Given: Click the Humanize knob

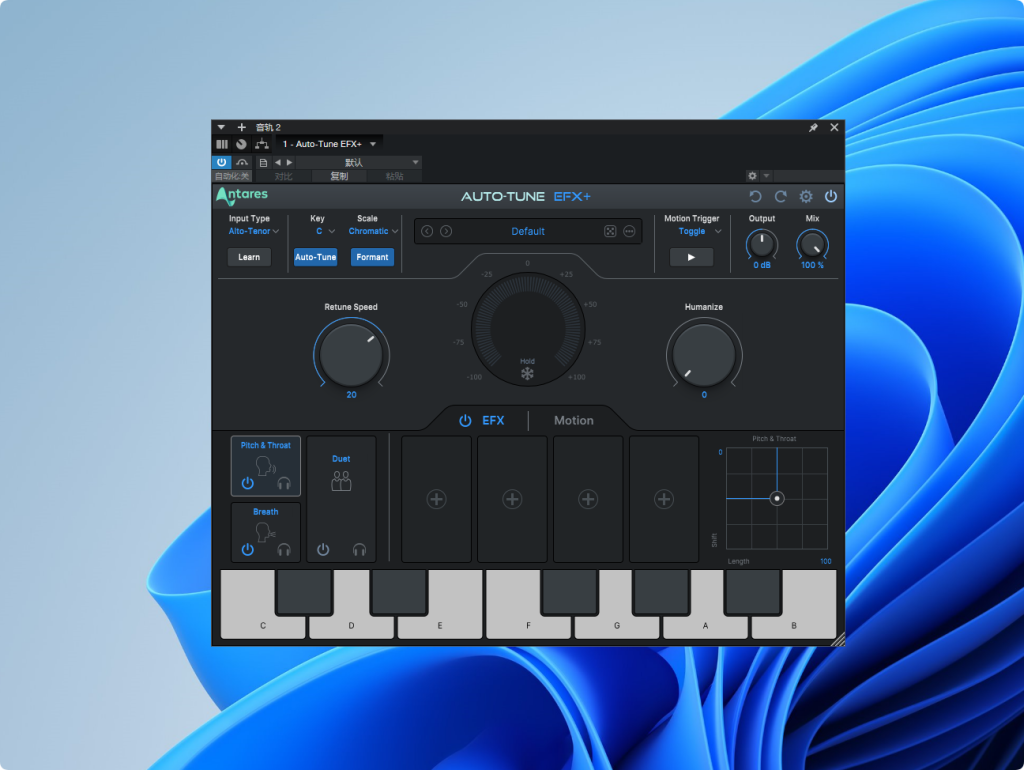Looking at the screenshot, I should (704, 355).
